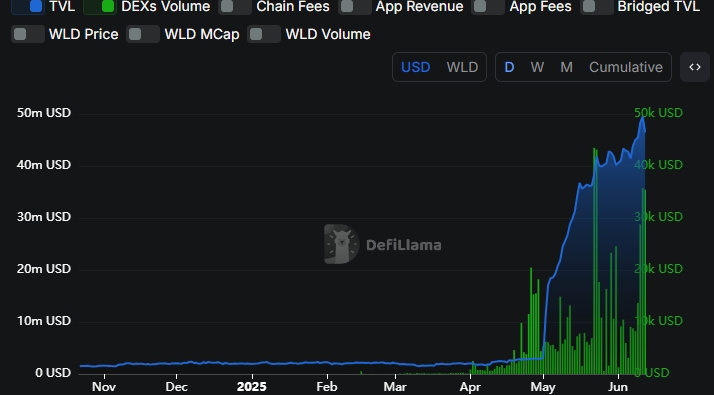Click the tallest green DEX volume bar
This screenshot has width=714, height=395.
click(595, 261)
